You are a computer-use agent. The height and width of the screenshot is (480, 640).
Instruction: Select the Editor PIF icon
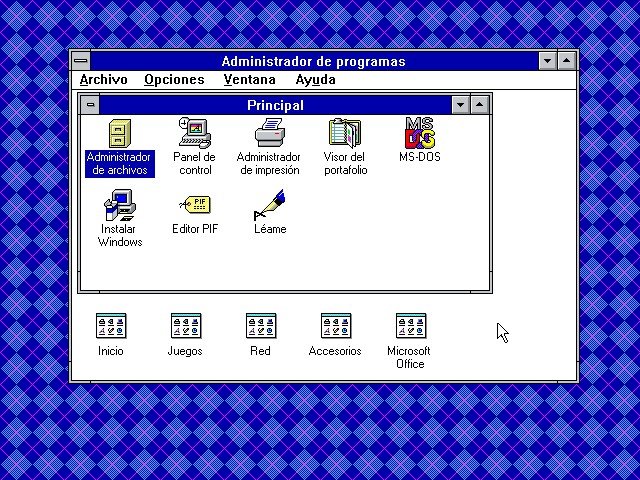tap(195, 204)
